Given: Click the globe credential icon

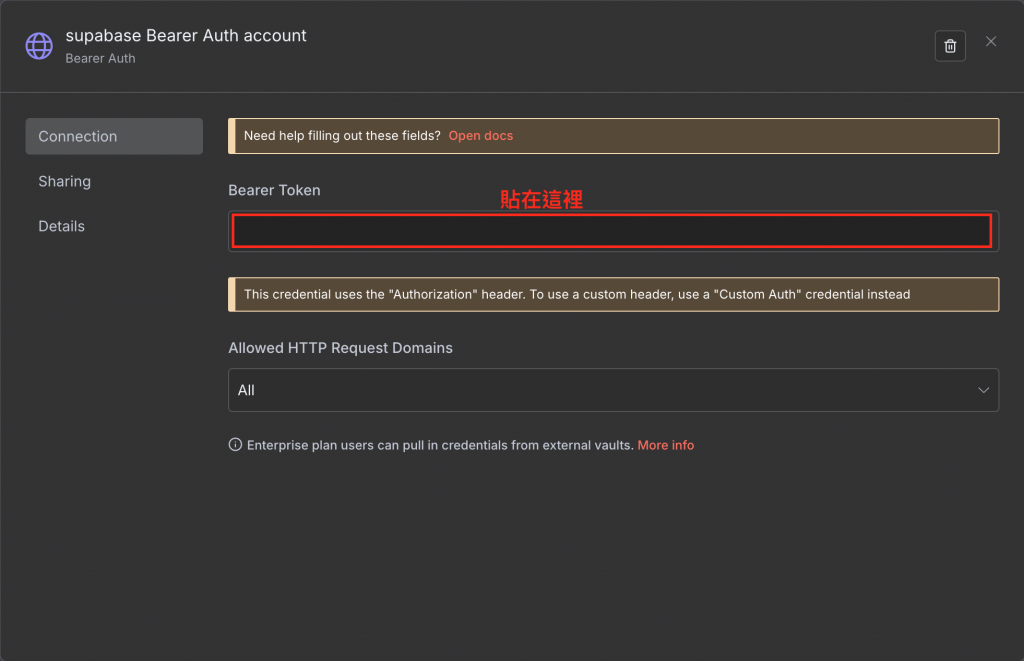Looking at the screenshot, I should tap(39, 46).
